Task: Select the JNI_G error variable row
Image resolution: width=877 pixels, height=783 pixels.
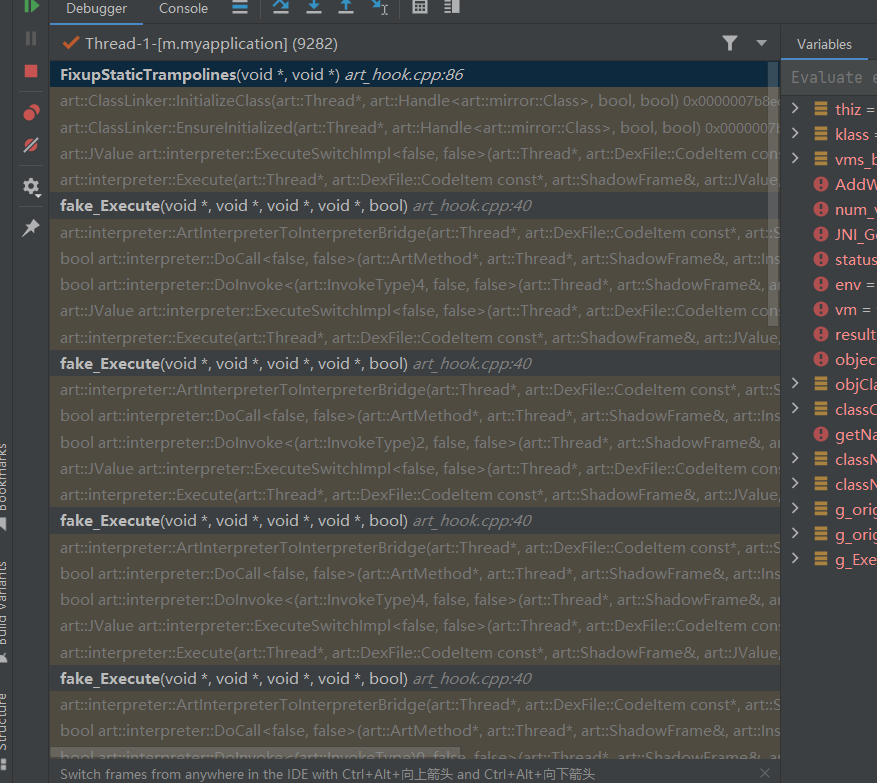Action: coord(830,234)
